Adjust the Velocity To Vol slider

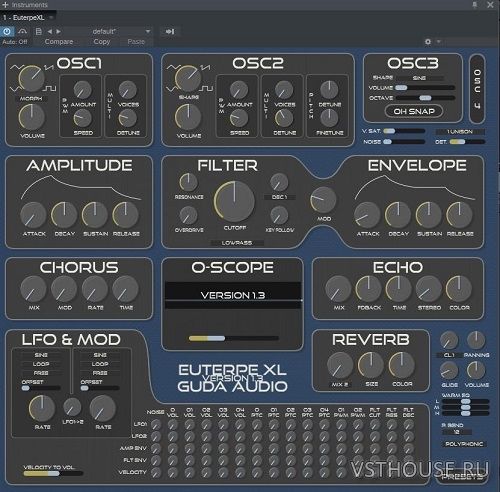click(53, 473)
